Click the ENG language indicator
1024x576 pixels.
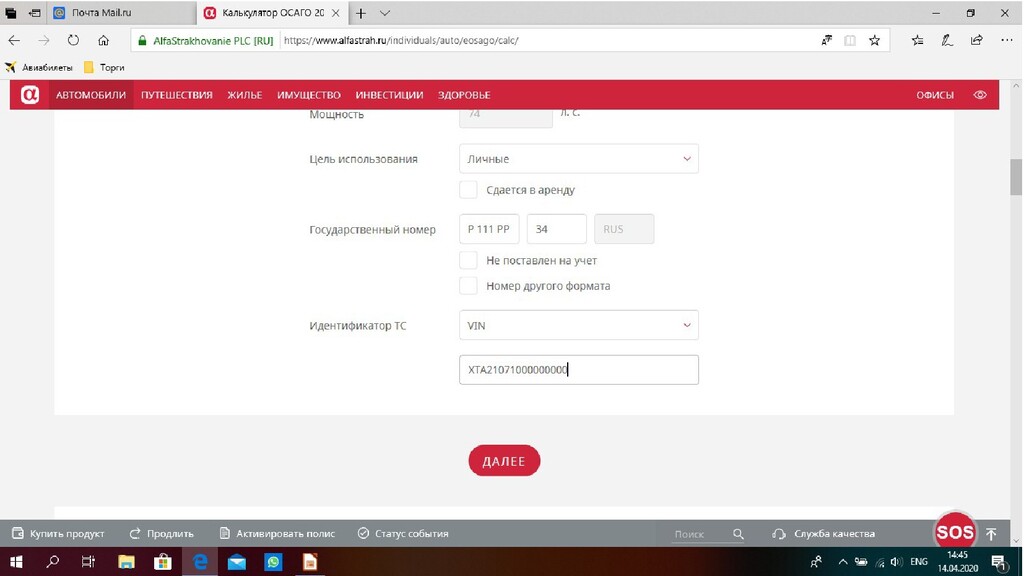pos(918,562)
